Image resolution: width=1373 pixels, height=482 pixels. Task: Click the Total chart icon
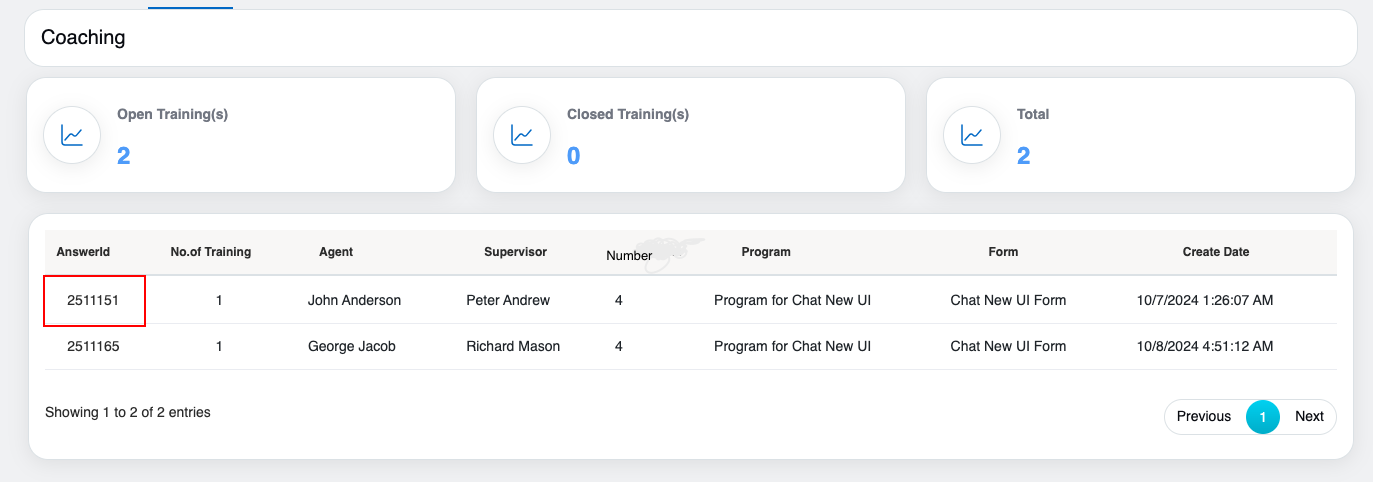click(972, 135)
